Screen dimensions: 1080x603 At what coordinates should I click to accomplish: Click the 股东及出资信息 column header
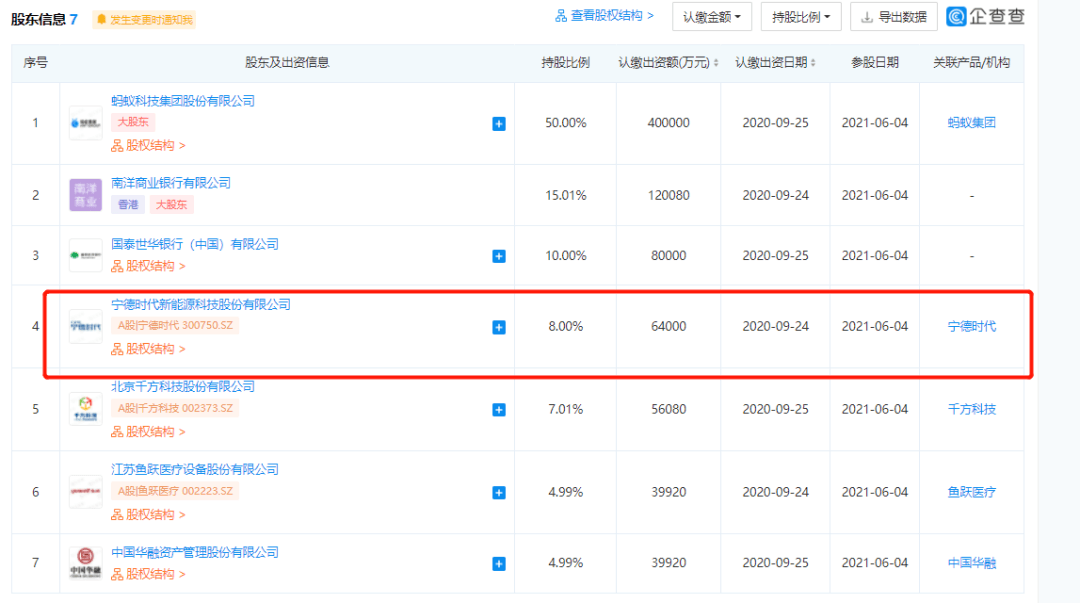(287, 63)
